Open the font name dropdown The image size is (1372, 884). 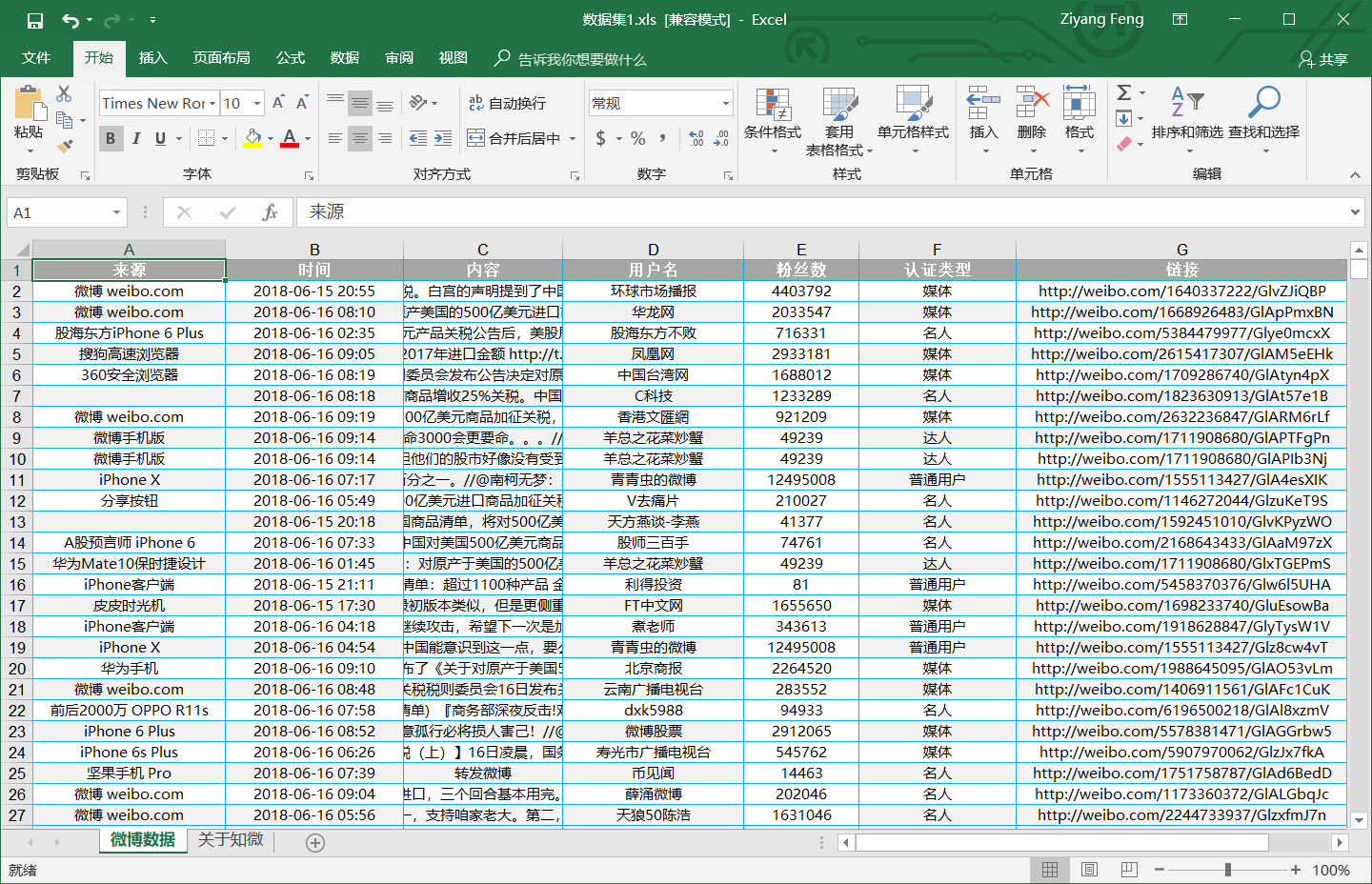pyautogui.click(x=212, y=103)
